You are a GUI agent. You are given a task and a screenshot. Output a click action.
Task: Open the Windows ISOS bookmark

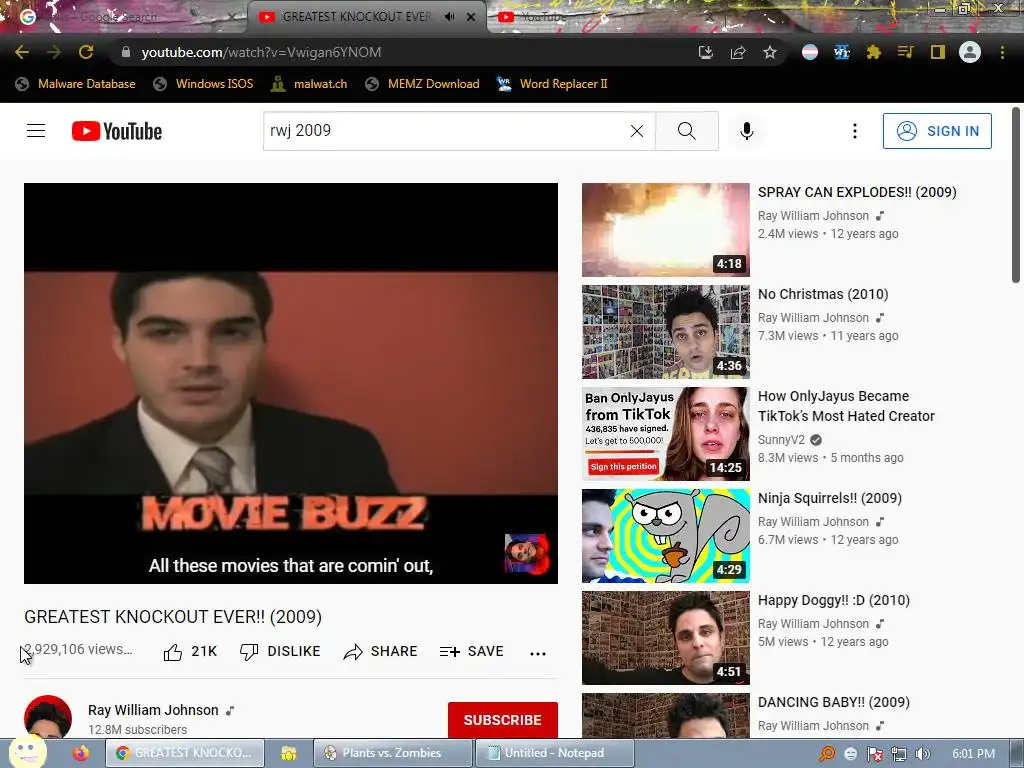[203, 84]
